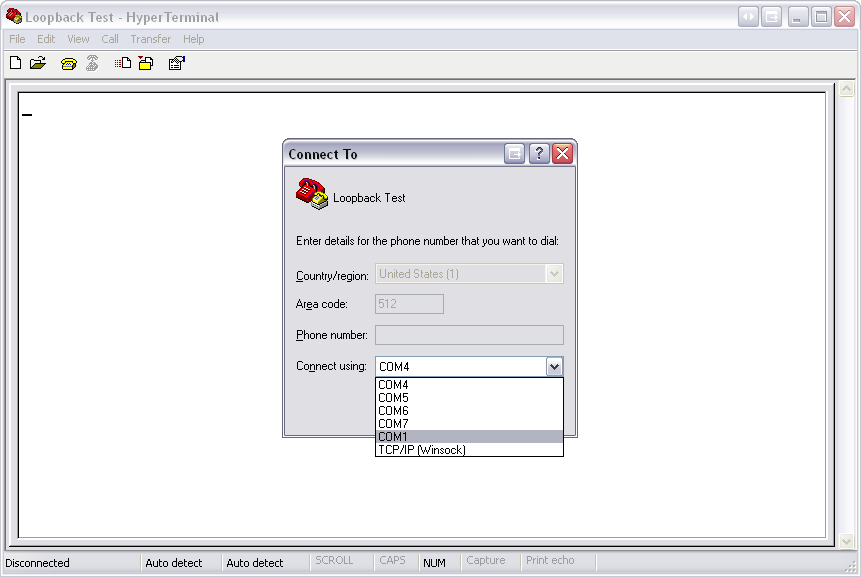Click the Send file toolbar icon
The width and height of the screenshot is (861, 577).
tap(123, 63)
